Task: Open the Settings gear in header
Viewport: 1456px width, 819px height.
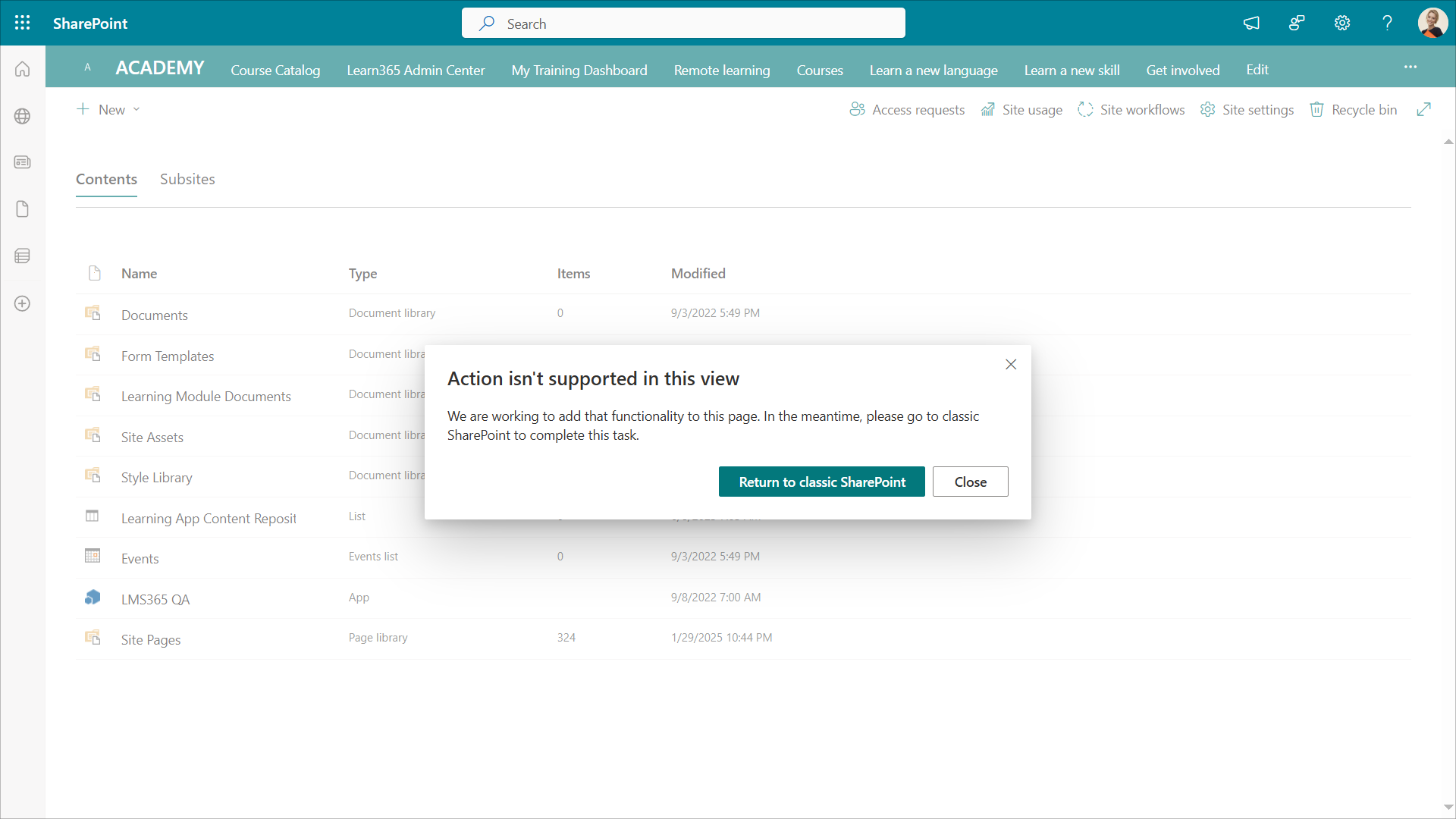Action: (x=1342, y=23)
